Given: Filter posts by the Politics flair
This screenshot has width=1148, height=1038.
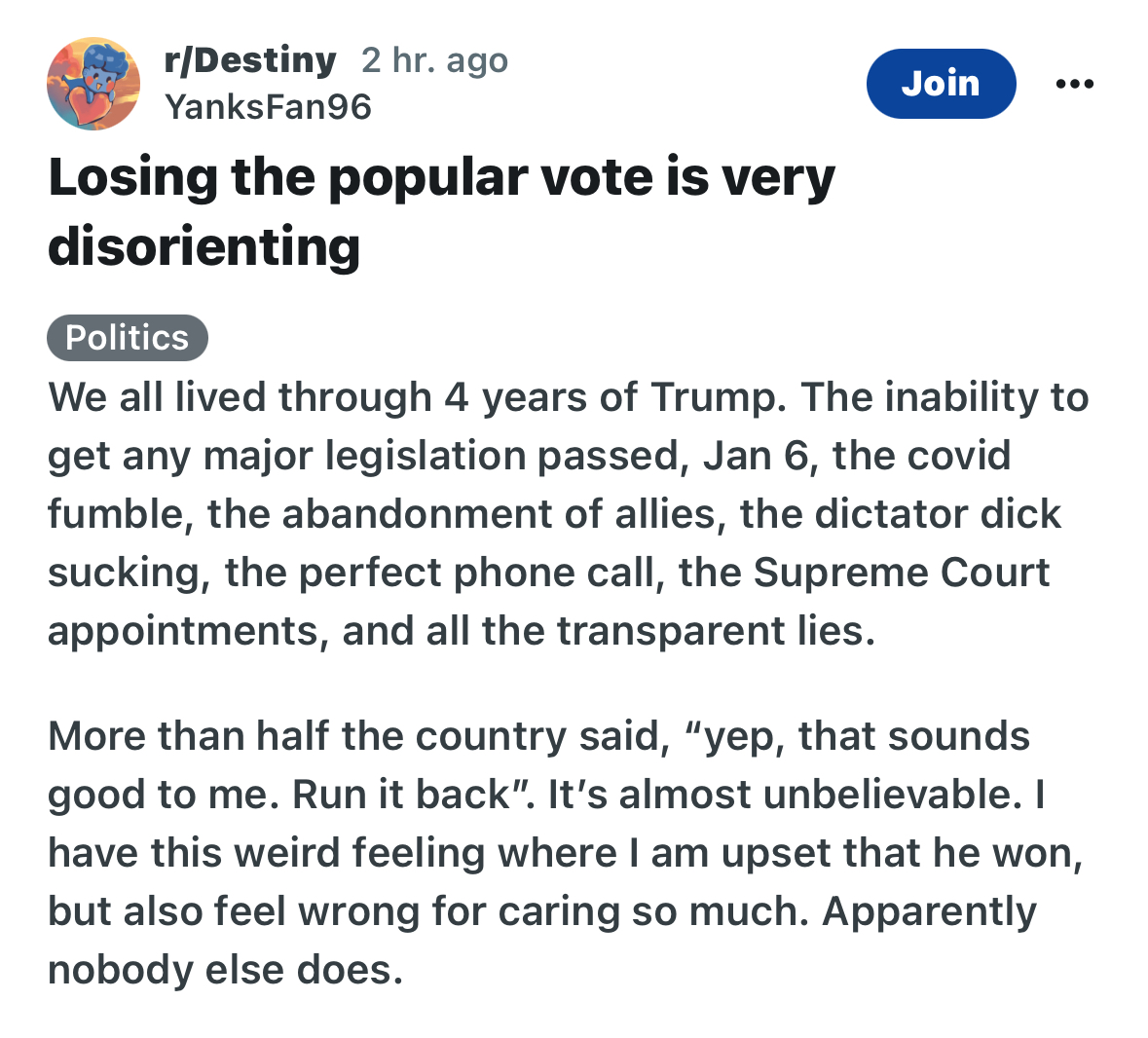Looking at the screenshot, I should pos(128,338).
